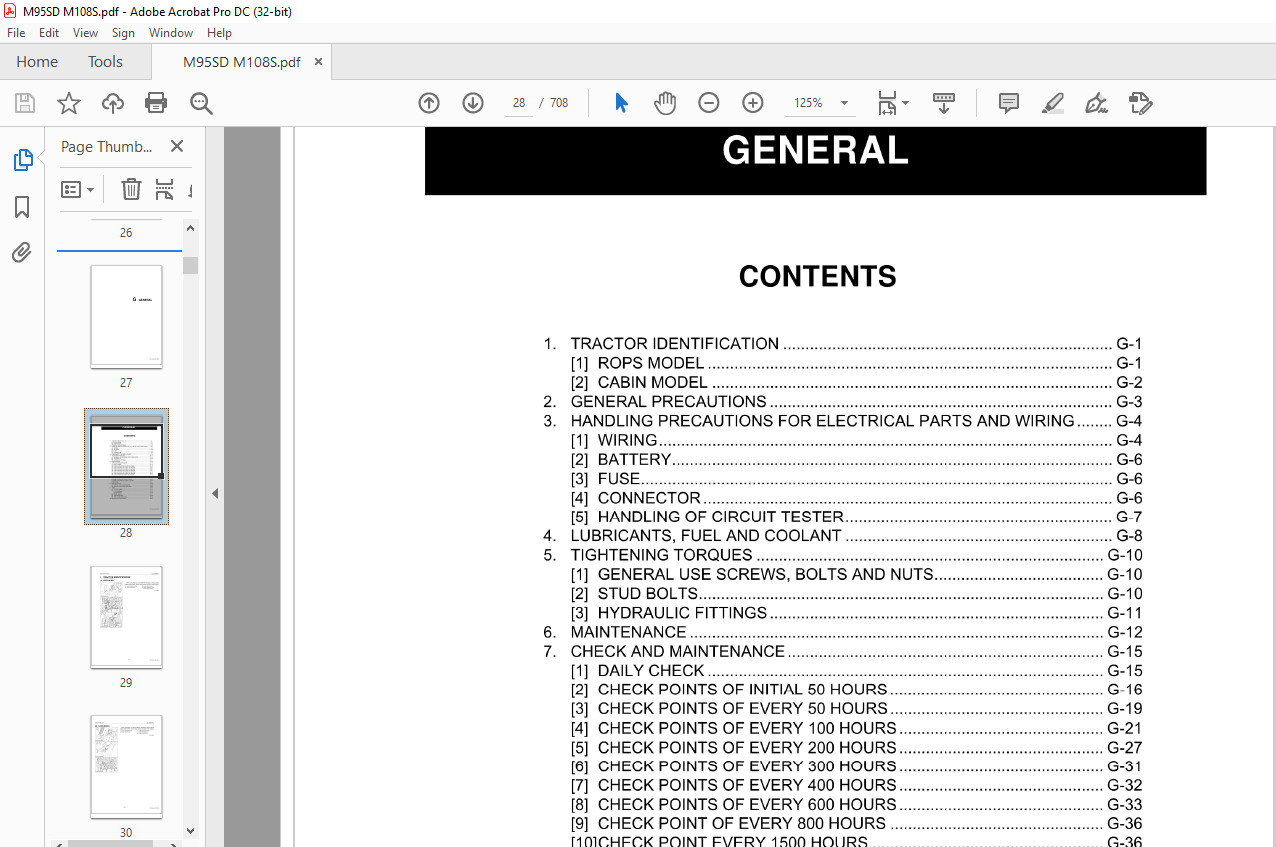Collapse the navigation pane with arrow
This screenshot has width=1276, height=847.
(x=215, y=493)
